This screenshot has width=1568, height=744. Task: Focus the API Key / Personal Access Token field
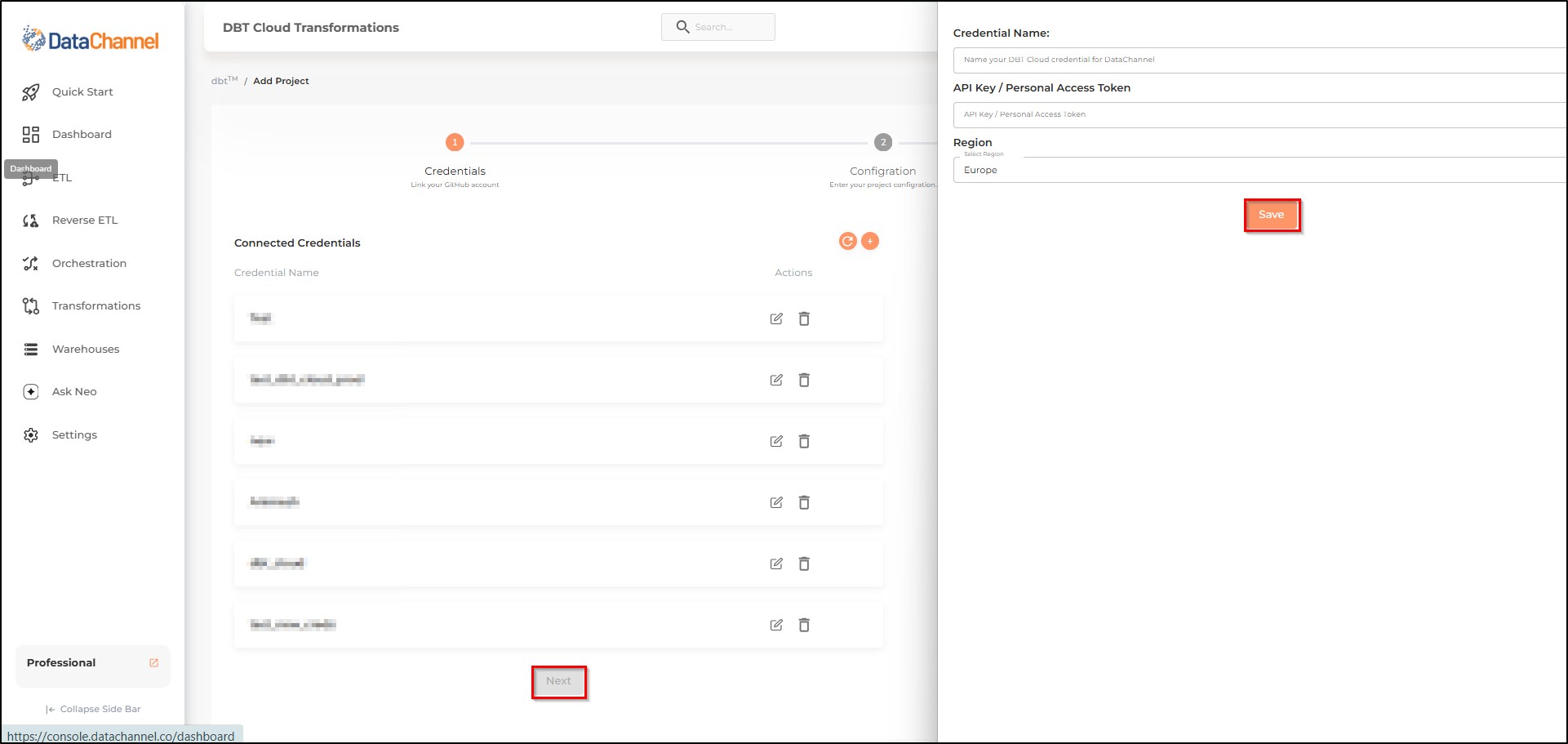(1259, 114)
